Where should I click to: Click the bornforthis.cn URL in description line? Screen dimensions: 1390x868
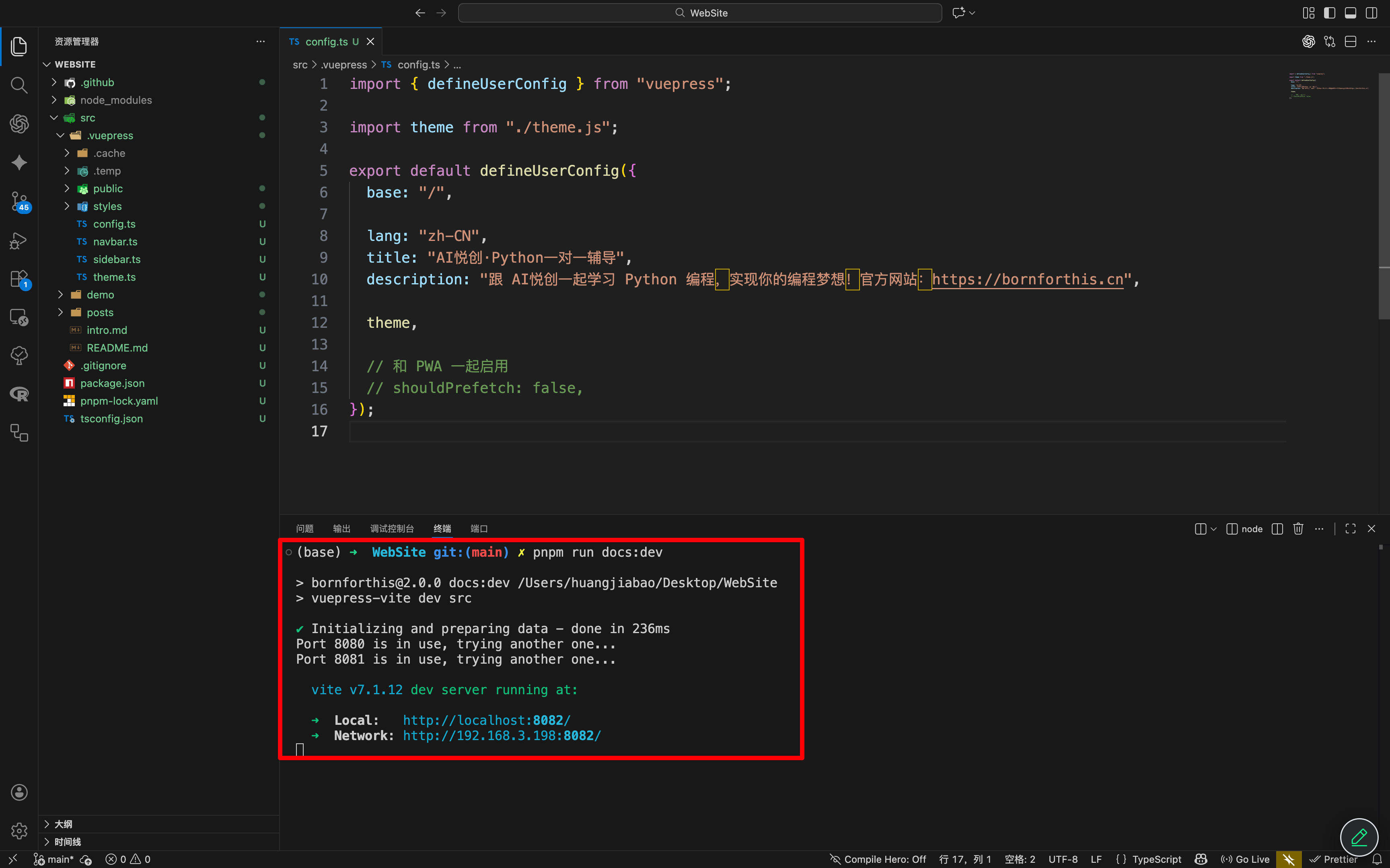click(1027, 280)
